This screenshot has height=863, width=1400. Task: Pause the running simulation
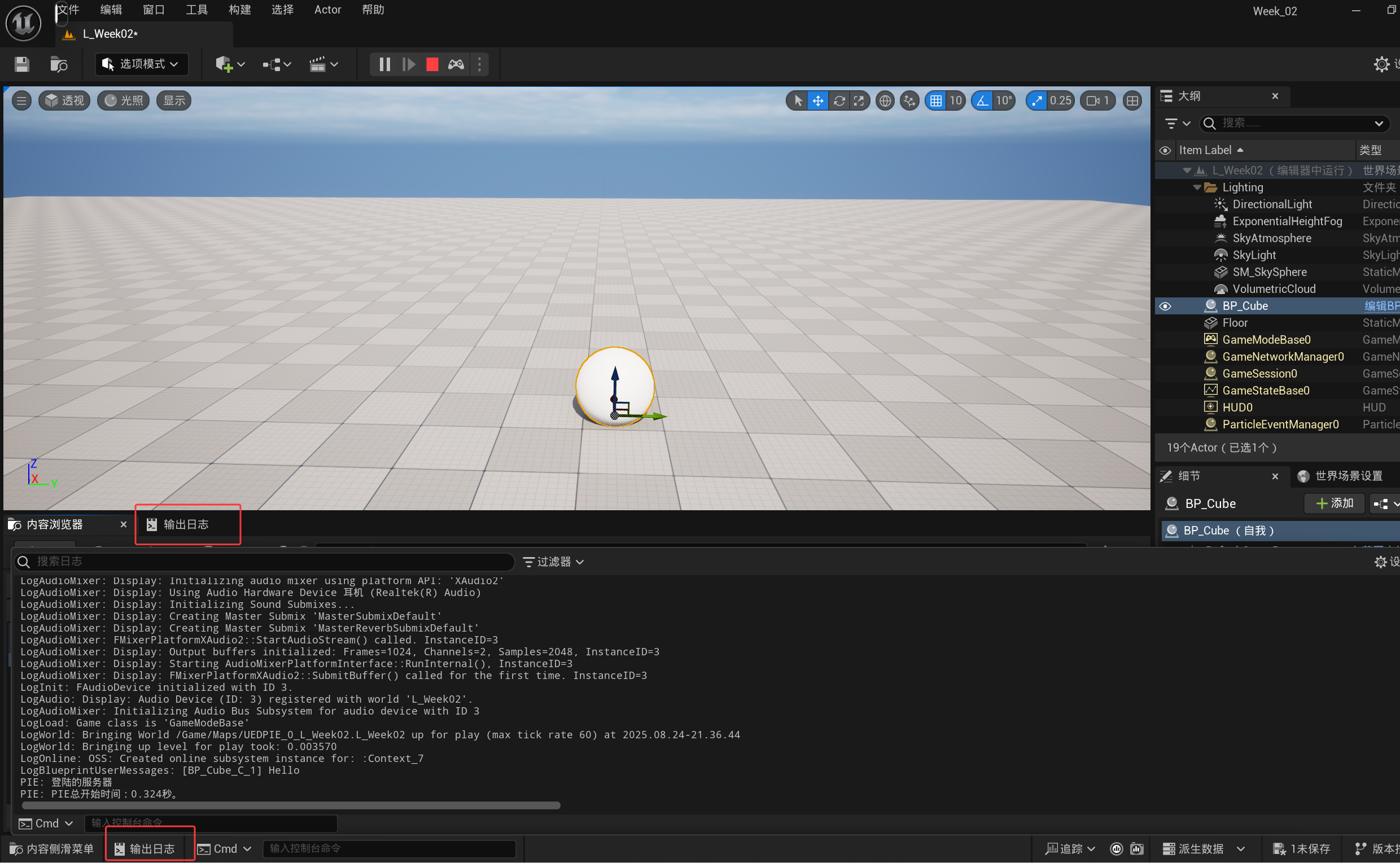tap(384, 64)
